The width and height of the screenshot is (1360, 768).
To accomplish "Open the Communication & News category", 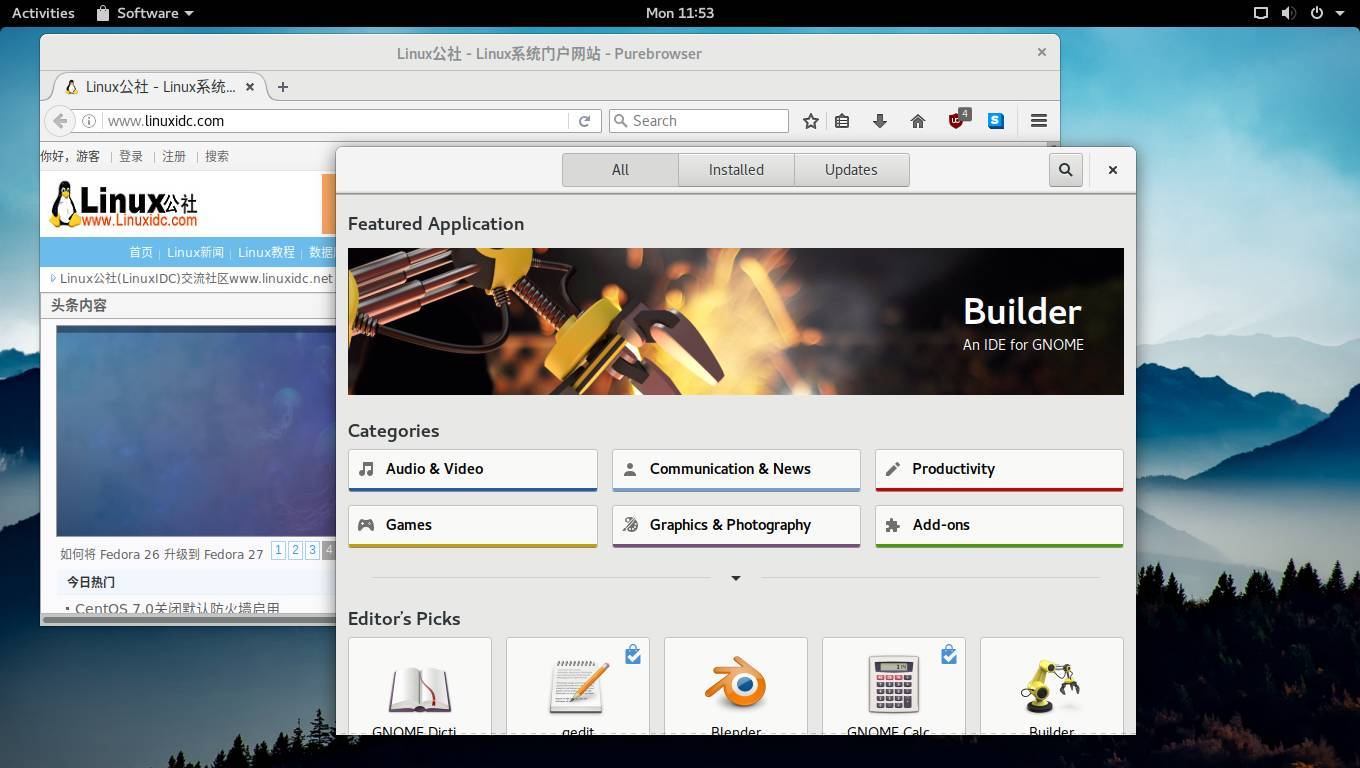I will (736, 470).
